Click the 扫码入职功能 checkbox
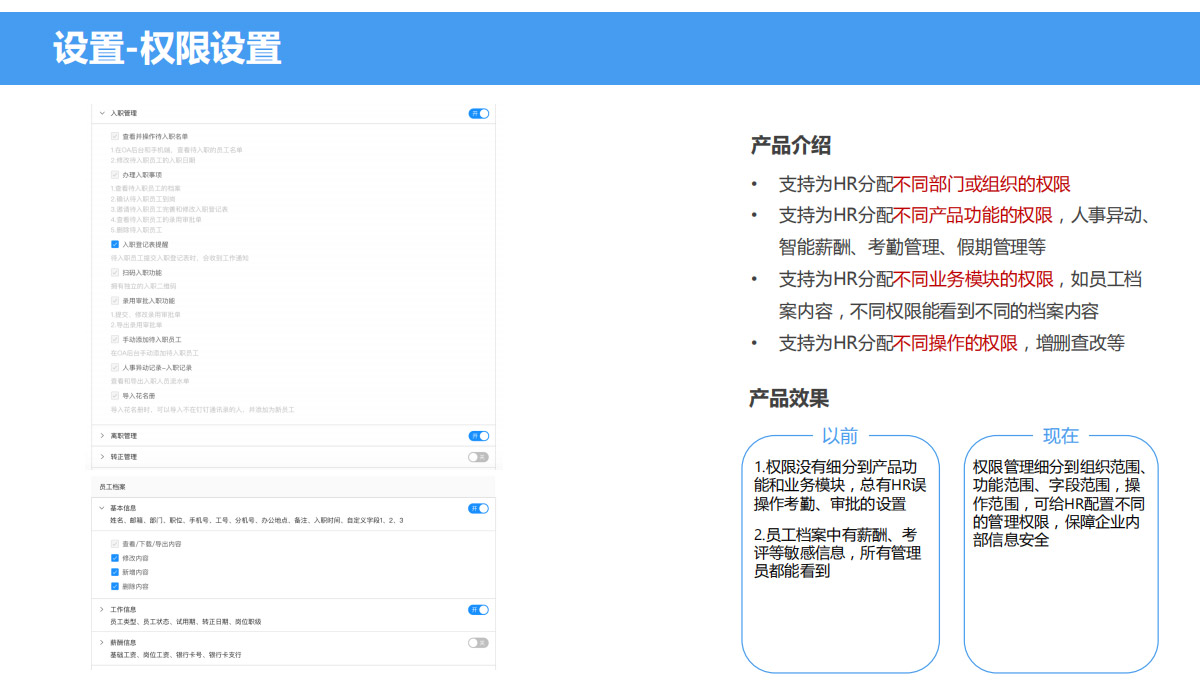 pyautogui.click(x=115, y=272)
